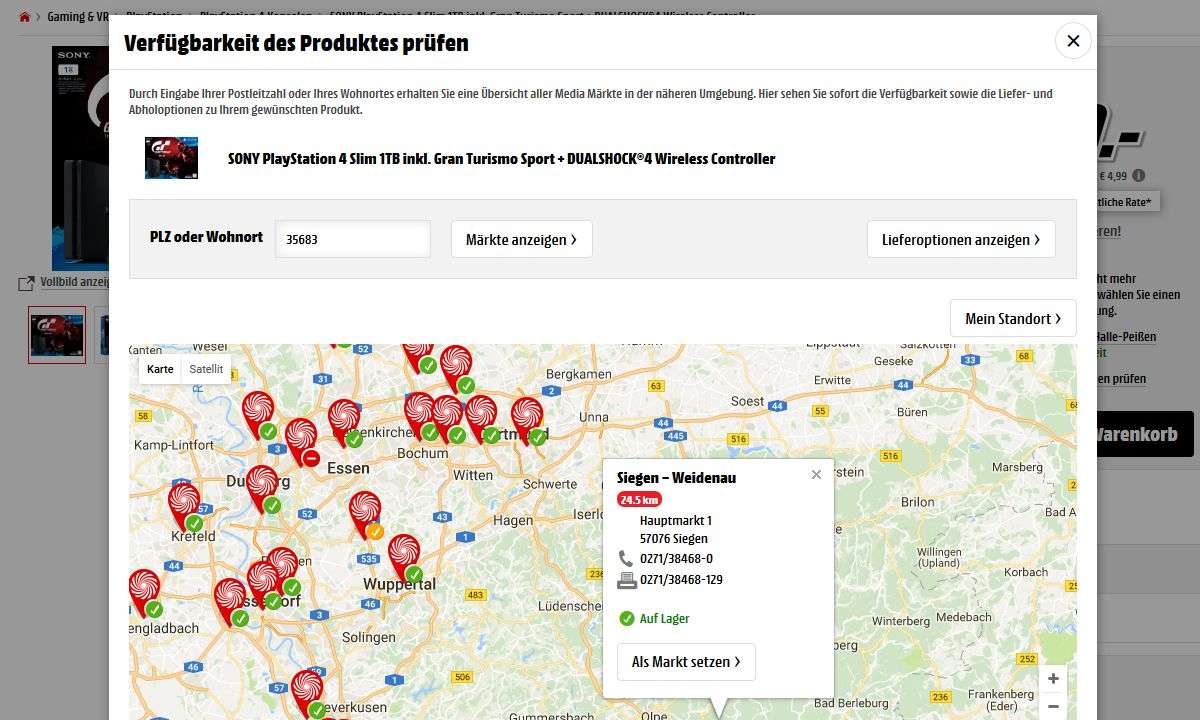Open the Halle-Peißen store link

(x=1126, y=336)
